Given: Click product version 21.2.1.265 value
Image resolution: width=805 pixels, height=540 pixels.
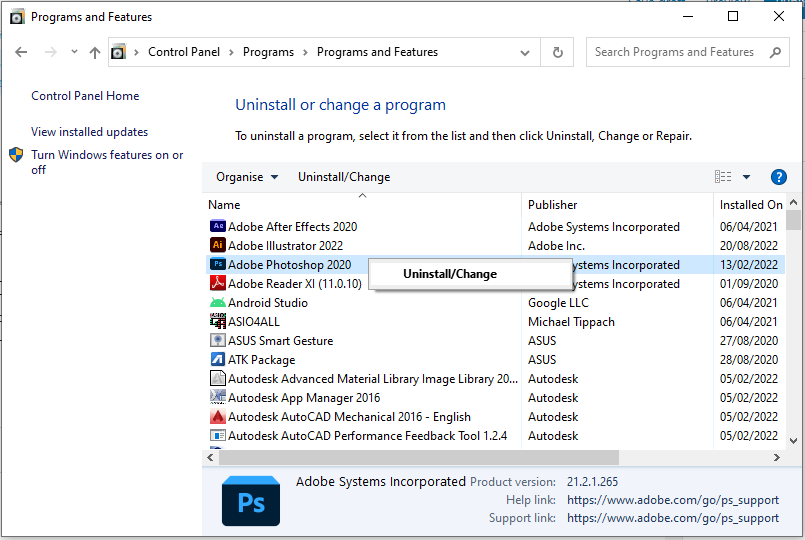Looking at the screenshot, I should [592, 481].
